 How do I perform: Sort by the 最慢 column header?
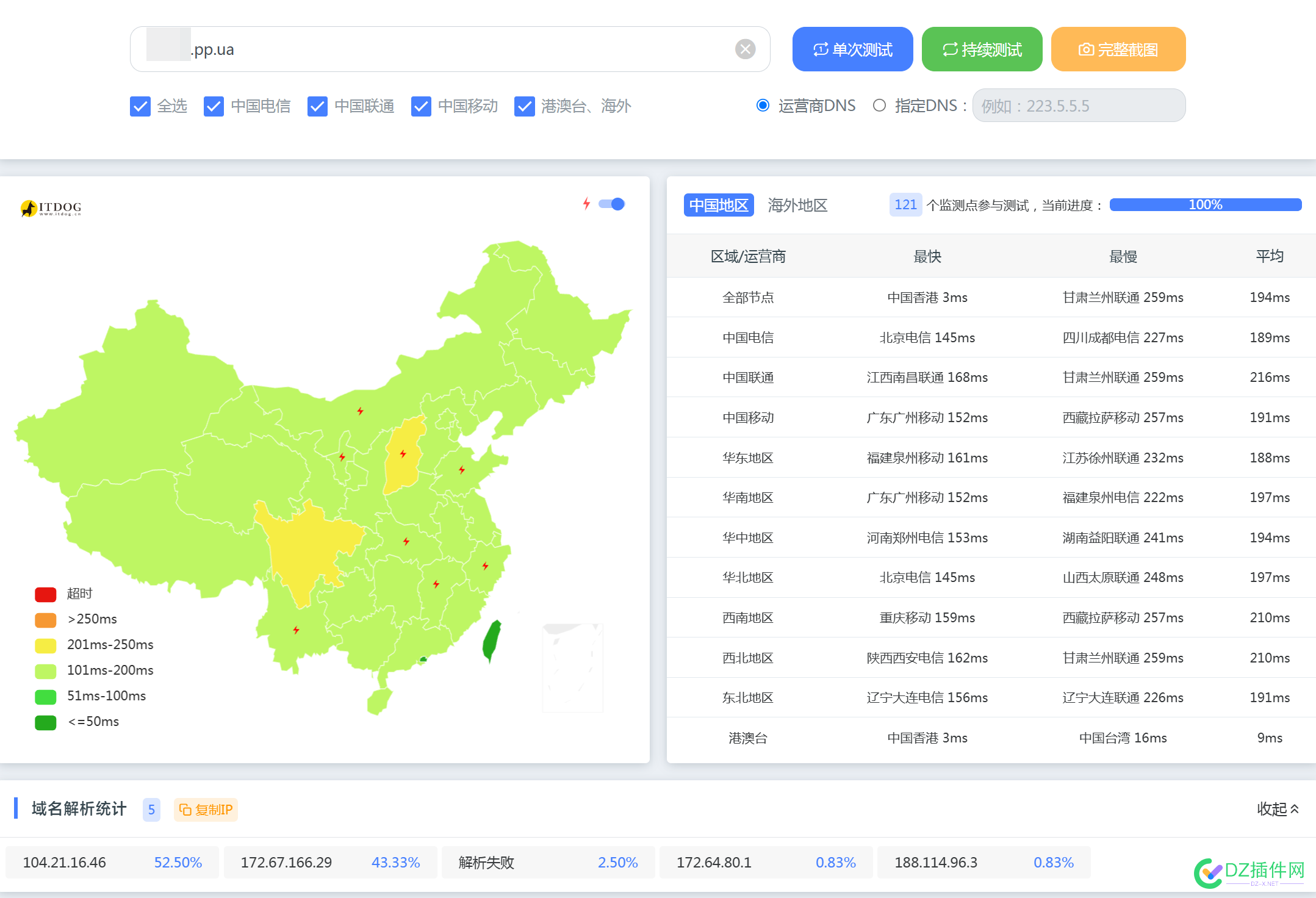coord(1123,256)
